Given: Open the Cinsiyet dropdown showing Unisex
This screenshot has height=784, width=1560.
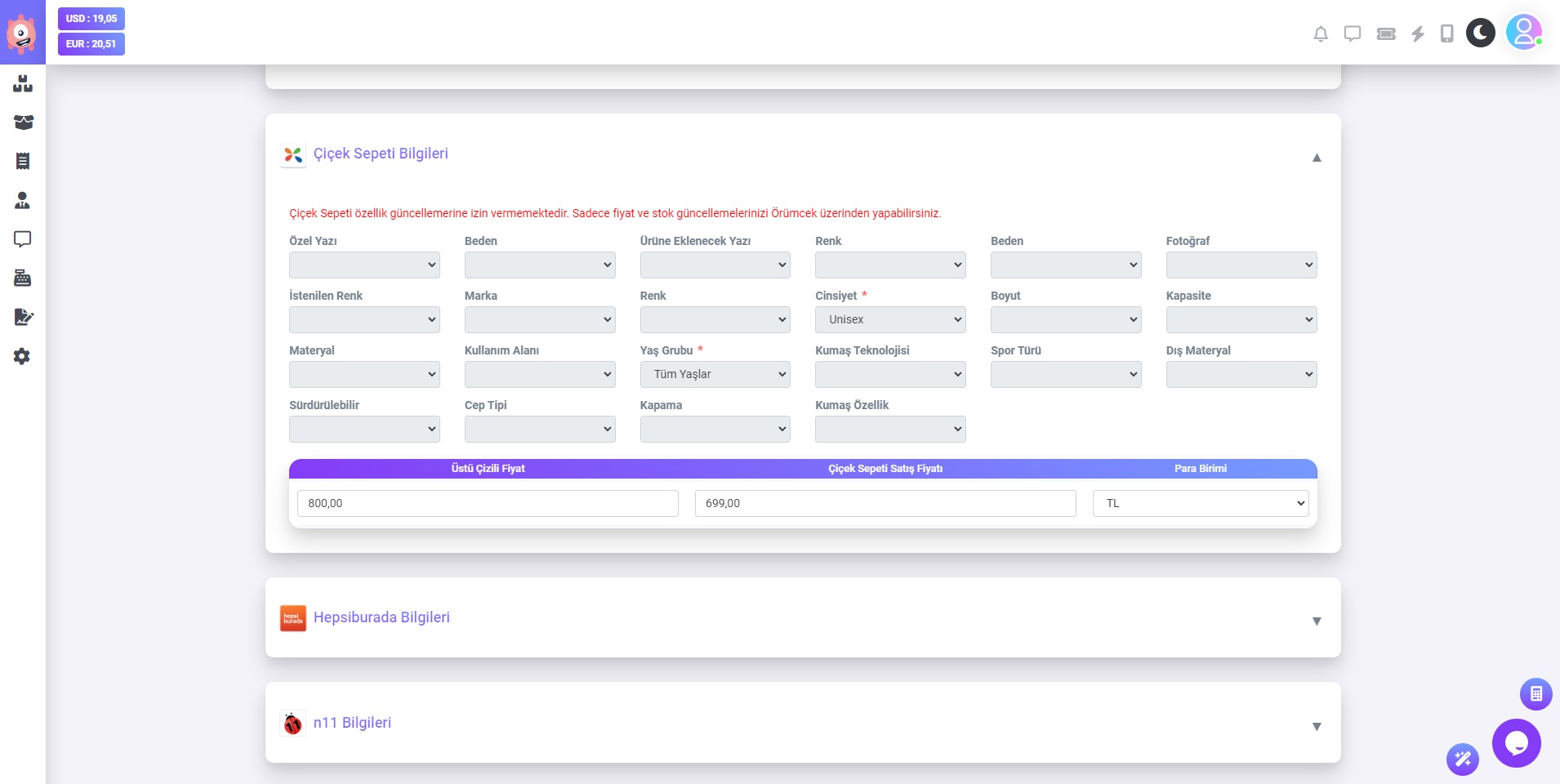Looking at the screenshot, I should tap(889, 319).
